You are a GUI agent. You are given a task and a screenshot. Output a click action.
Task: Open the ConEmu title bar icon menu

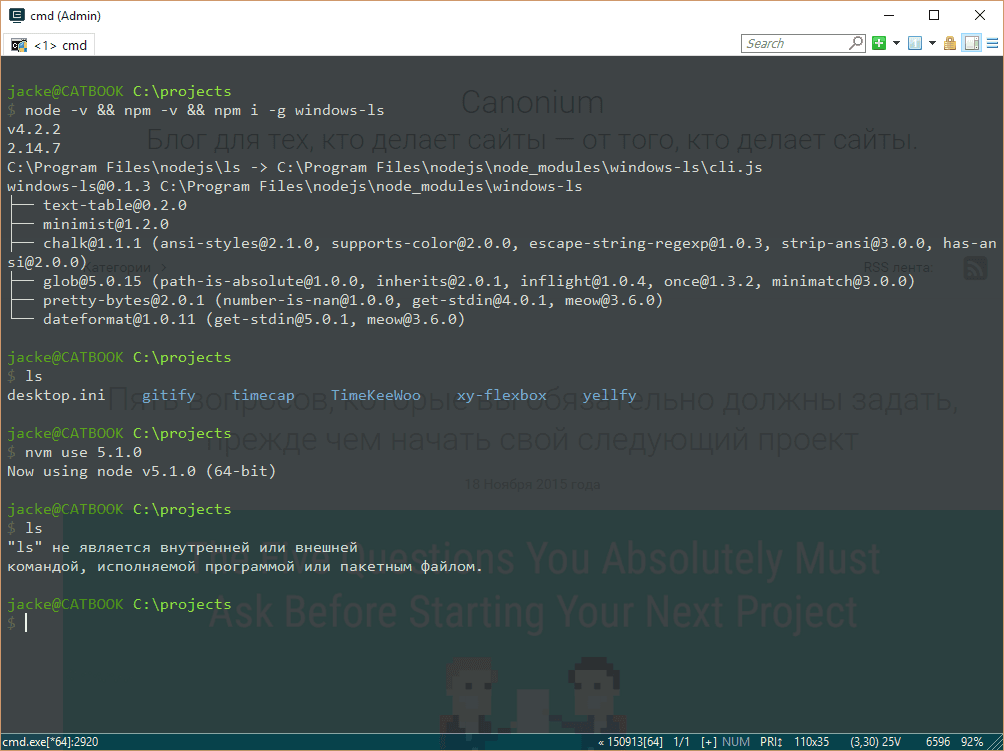coord(16,16)
